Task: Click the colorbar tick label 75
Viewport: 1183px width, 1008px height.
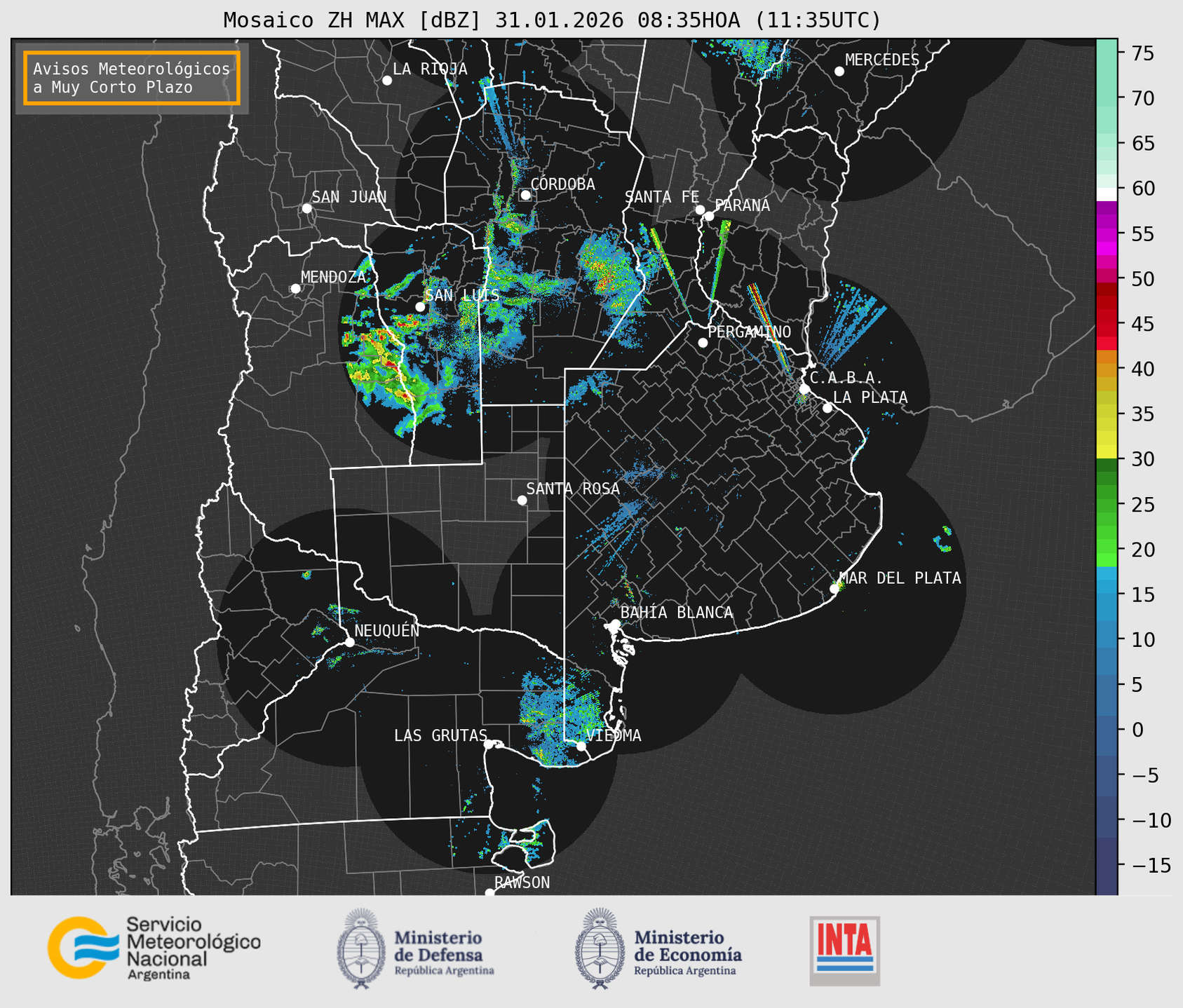Action: tap(1144, 53)
